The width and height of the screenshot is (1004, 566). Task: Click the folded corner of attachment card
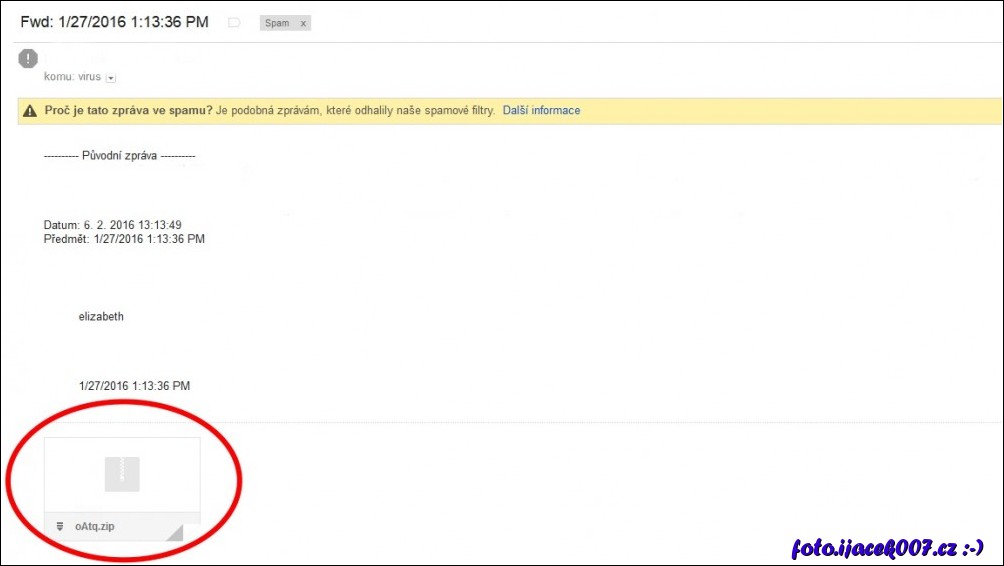175,531
